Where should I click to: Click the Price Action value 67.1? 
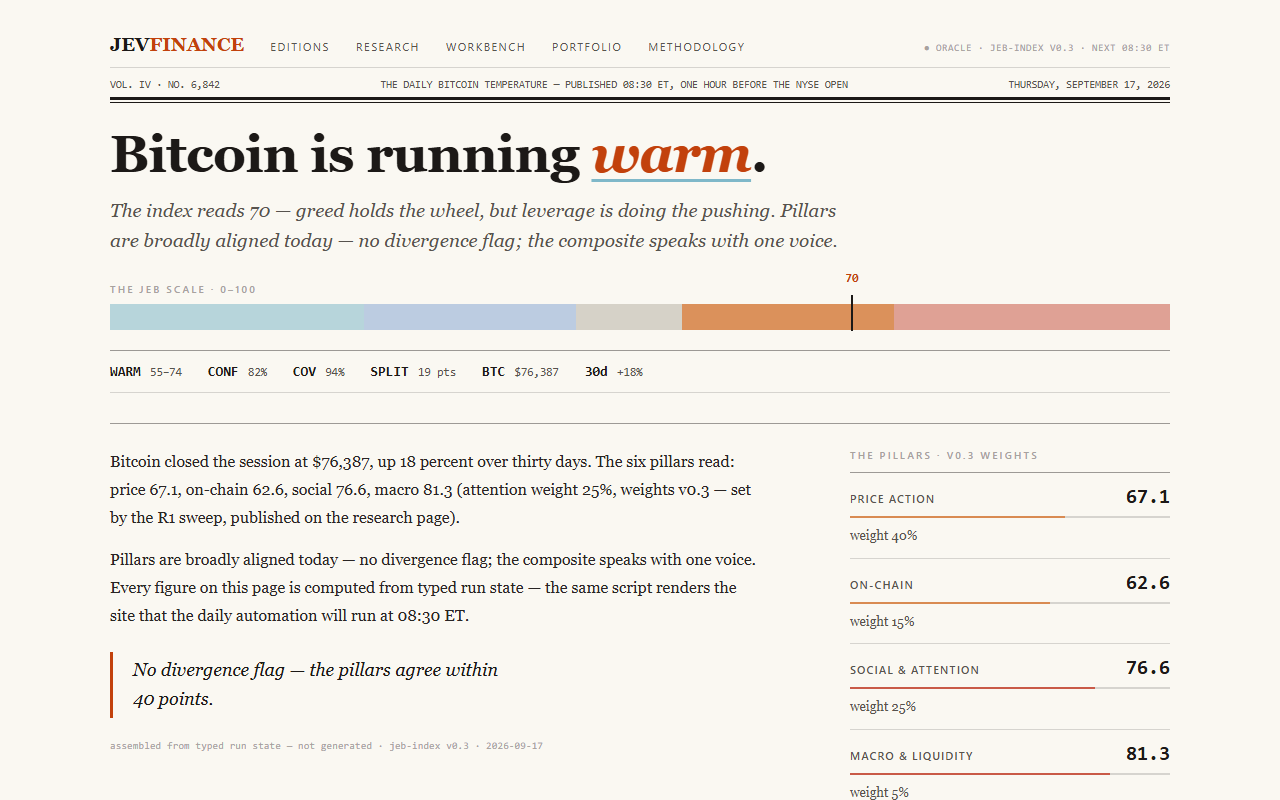(x=1148, y=497)
